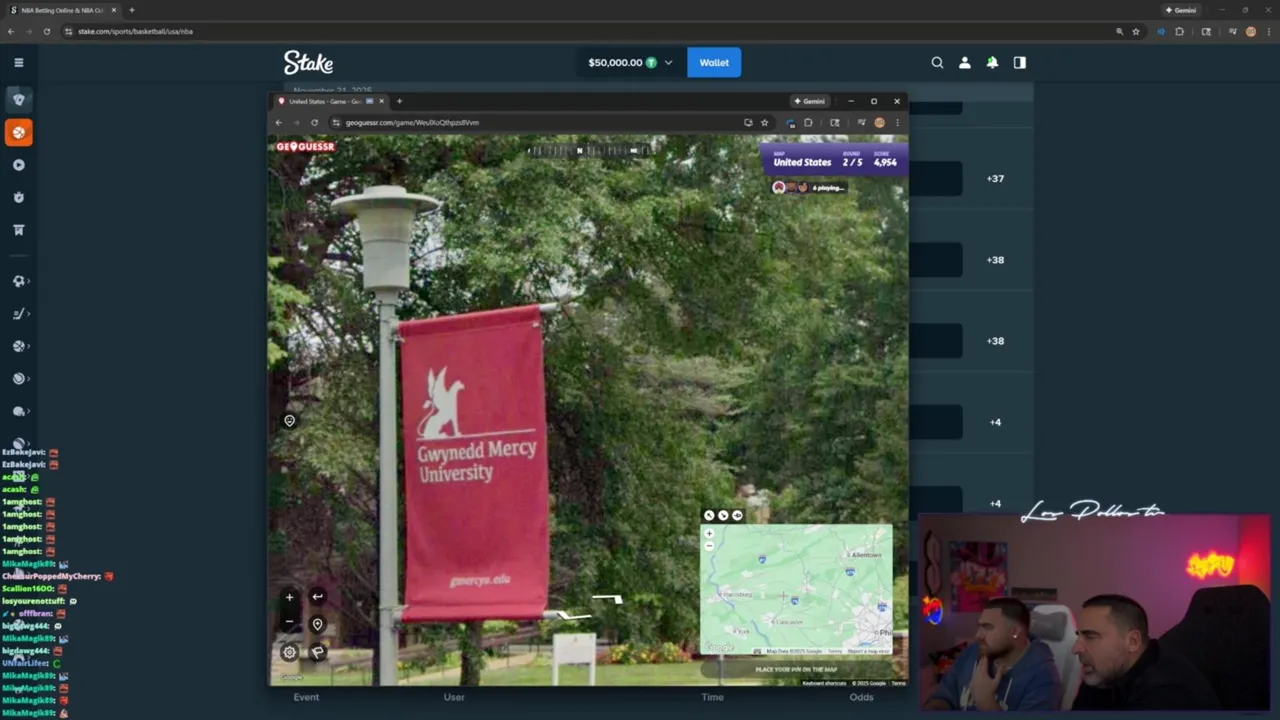Viewport: 1280px width, 720px height.
Task: Click the top shield icon in Stake sidebar
Action: 18,99
